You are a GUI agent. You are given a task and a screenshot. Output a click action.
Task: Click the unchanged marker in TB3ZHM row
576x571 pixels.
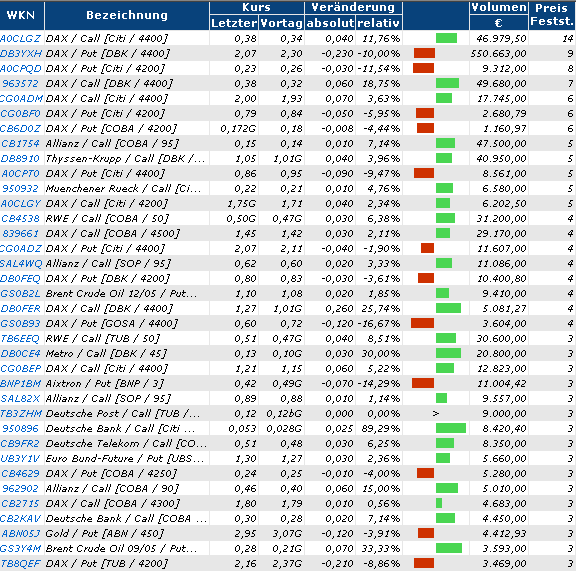[x=436, y=413]
